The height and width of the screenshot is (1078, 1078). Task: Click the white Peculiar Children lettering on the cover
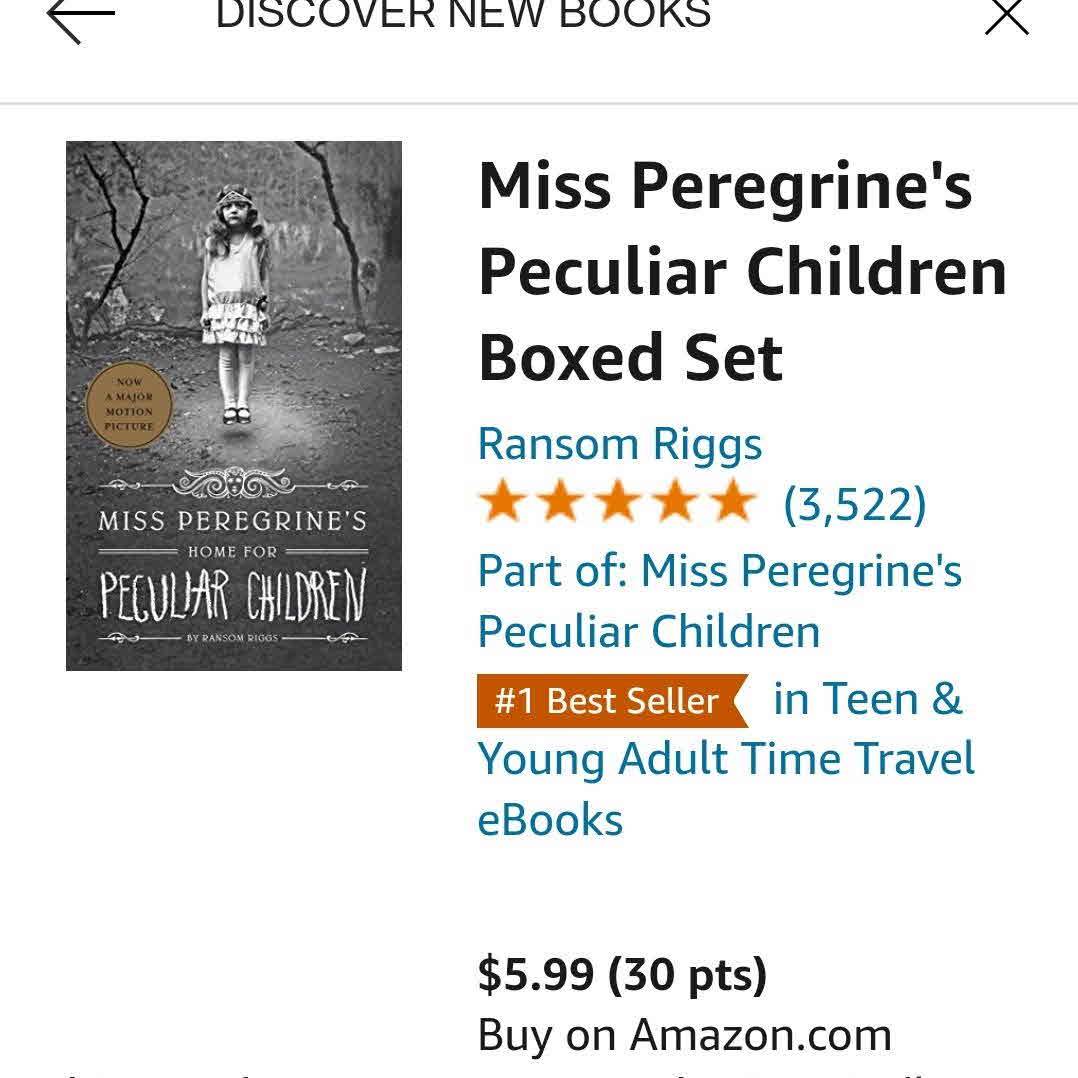click(233, 595)
